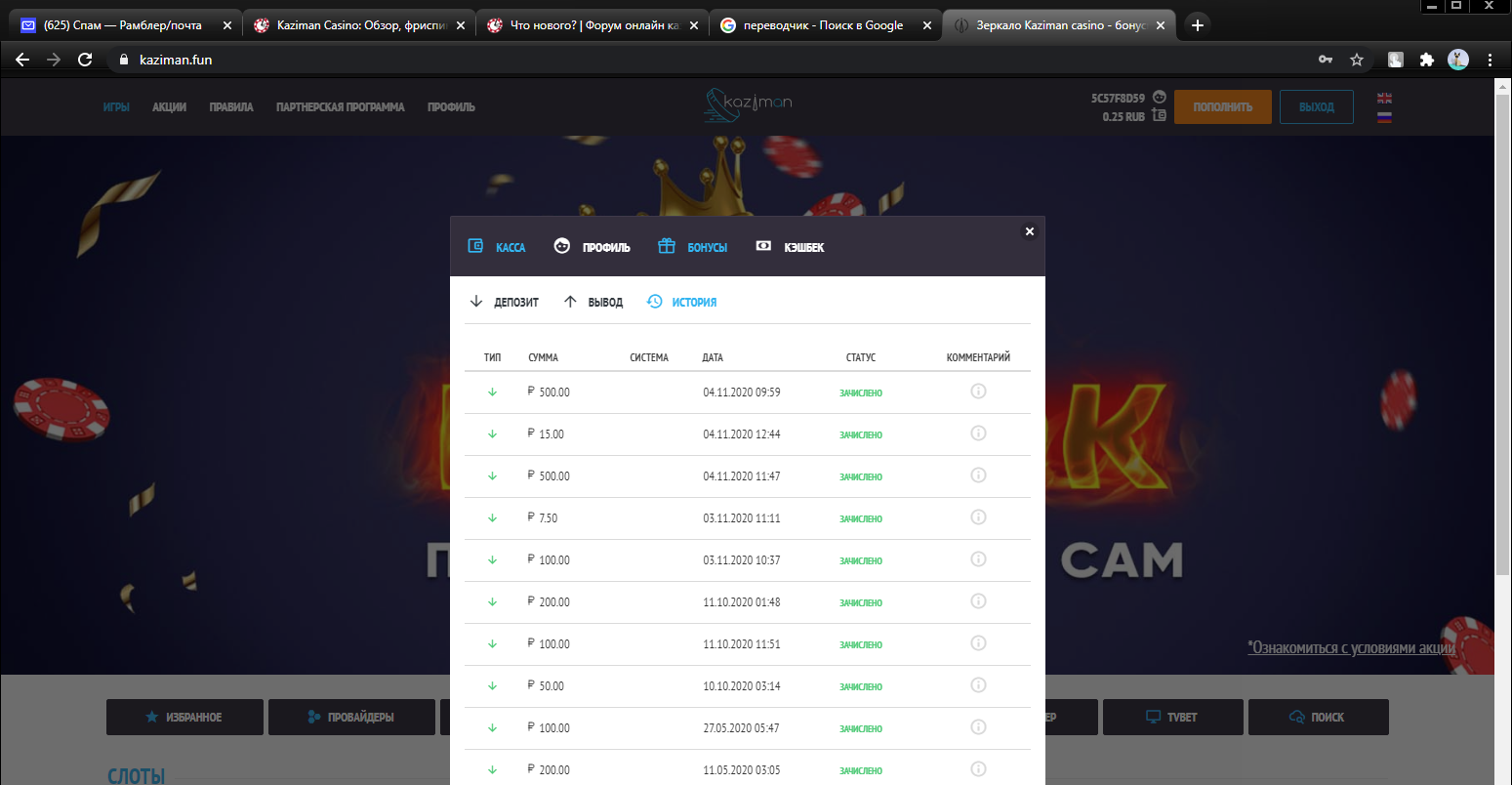This screenshot has height=785, width=1512.
Task: Show comment icon for 04.11.2020 11:47 row
Action: click(x=978, y=475)
